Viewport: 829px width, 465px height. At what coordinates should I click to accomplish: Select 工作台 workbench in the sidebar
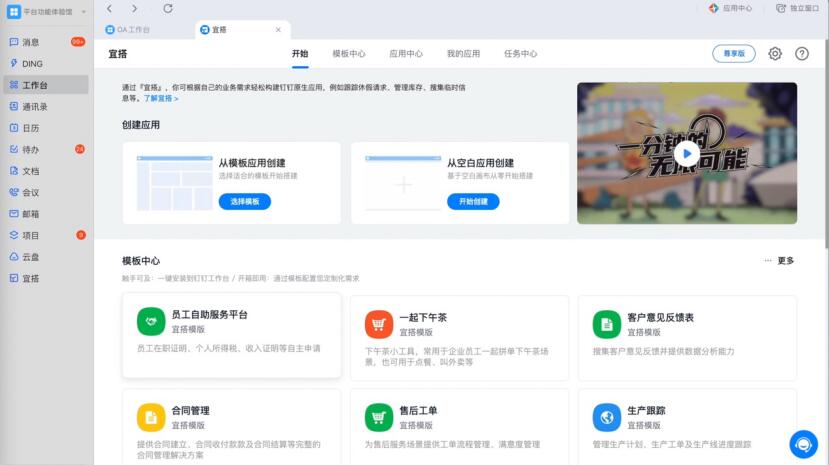click(x=46, y=85)
